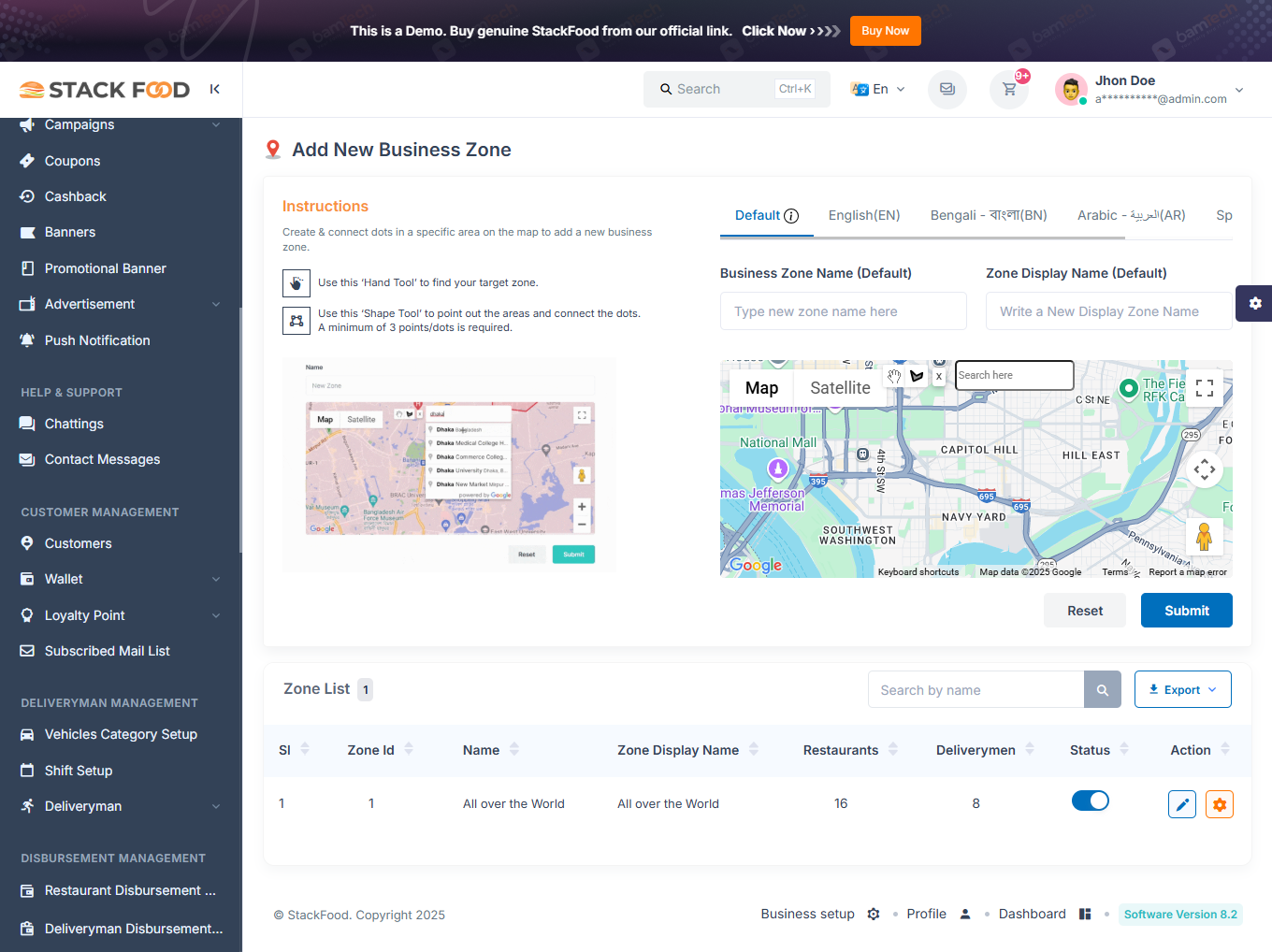This screenshot has height=952, width=1272.
Task: Click the Hand Tool instruction icon
Action: (296, 282)
